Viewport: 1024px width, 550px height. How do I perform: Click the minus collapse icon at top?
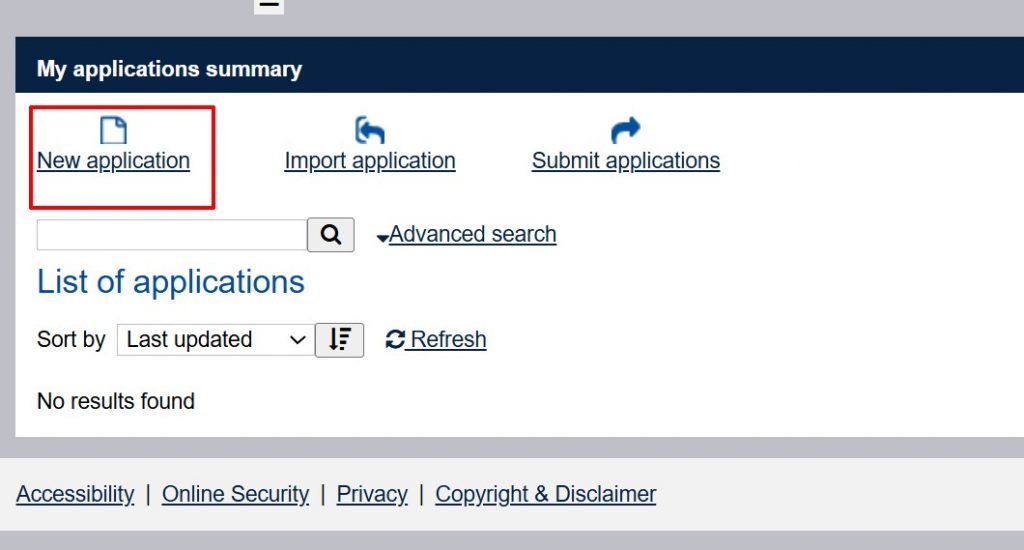269,6
